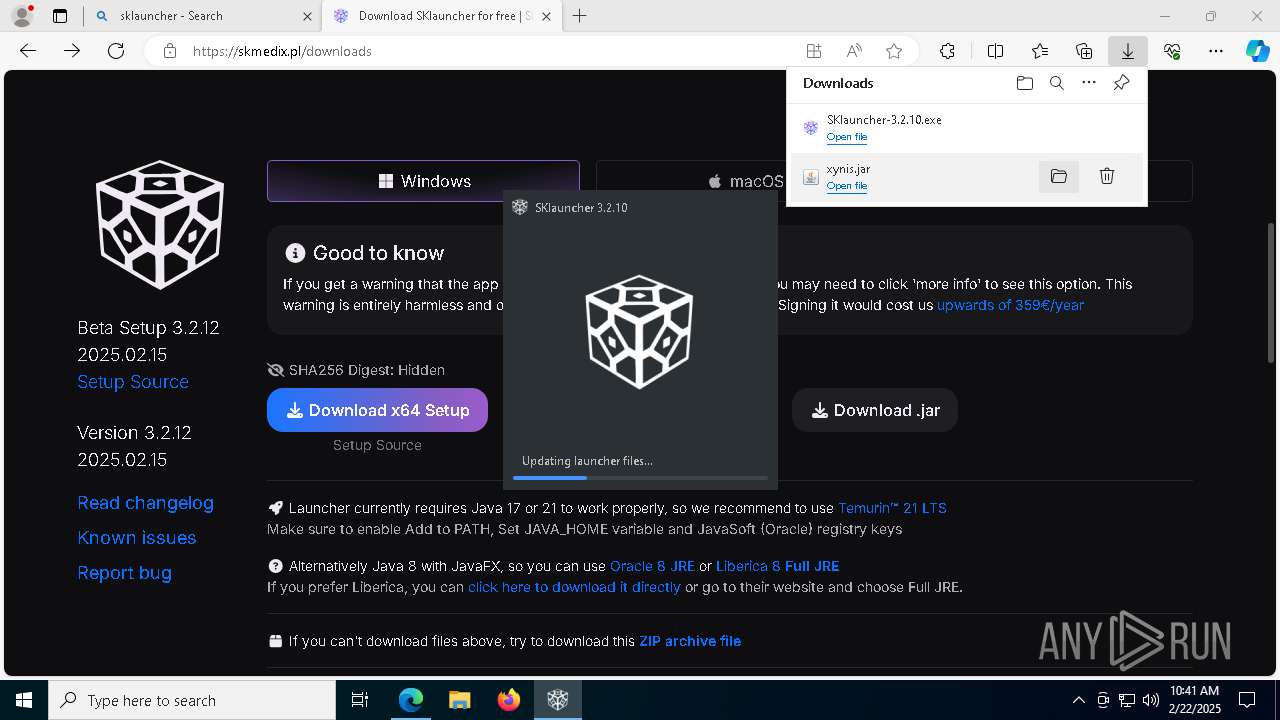Click SKlauncher logo on webpage

pyautogui.click(x=160, y=225)
